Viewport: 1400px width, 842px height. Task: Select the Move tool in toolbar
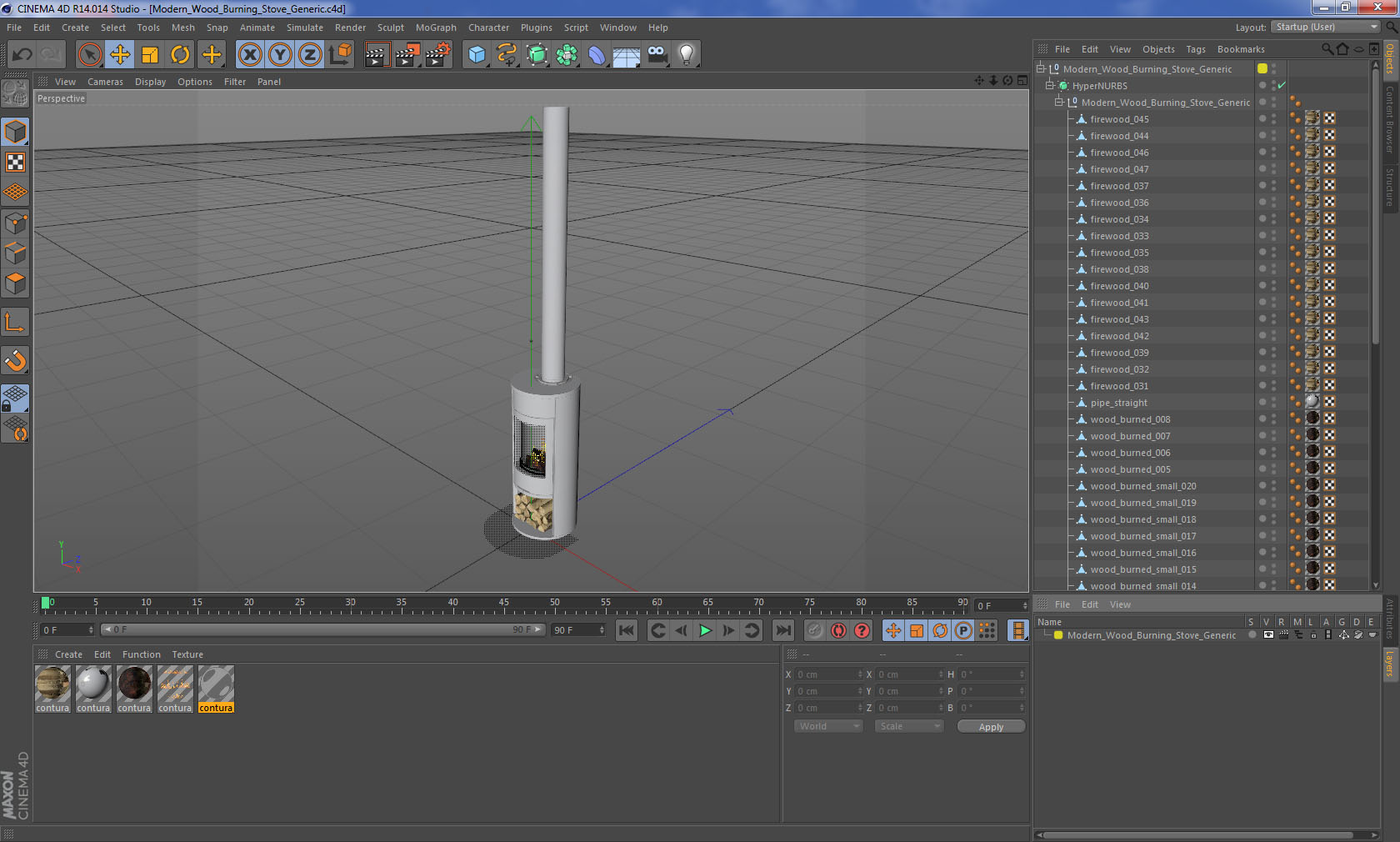[x=120, y=55]
